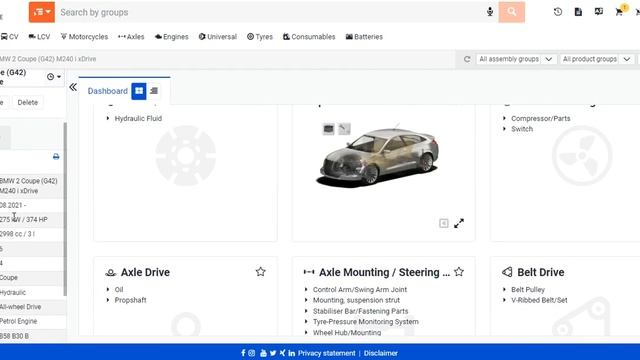This screenshot has height=360, width=640.
Task: Open Tyre-Pressure Monitoring System
Action: [365, 322]
